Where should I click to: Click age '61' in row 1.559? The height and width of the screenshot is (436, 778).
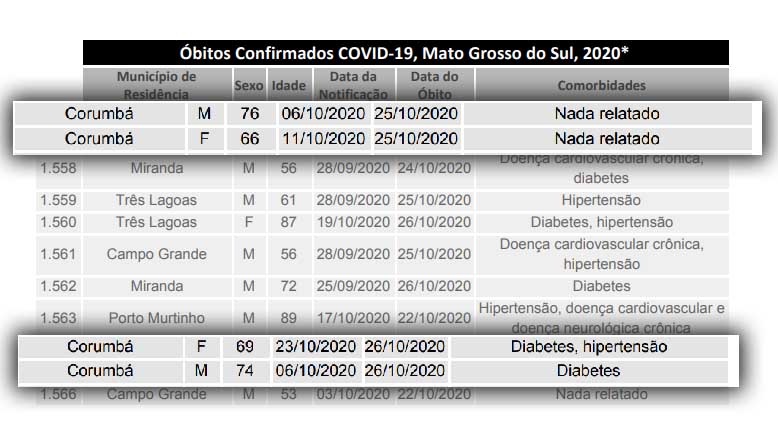pyautogui.click(x=288, y=200)
